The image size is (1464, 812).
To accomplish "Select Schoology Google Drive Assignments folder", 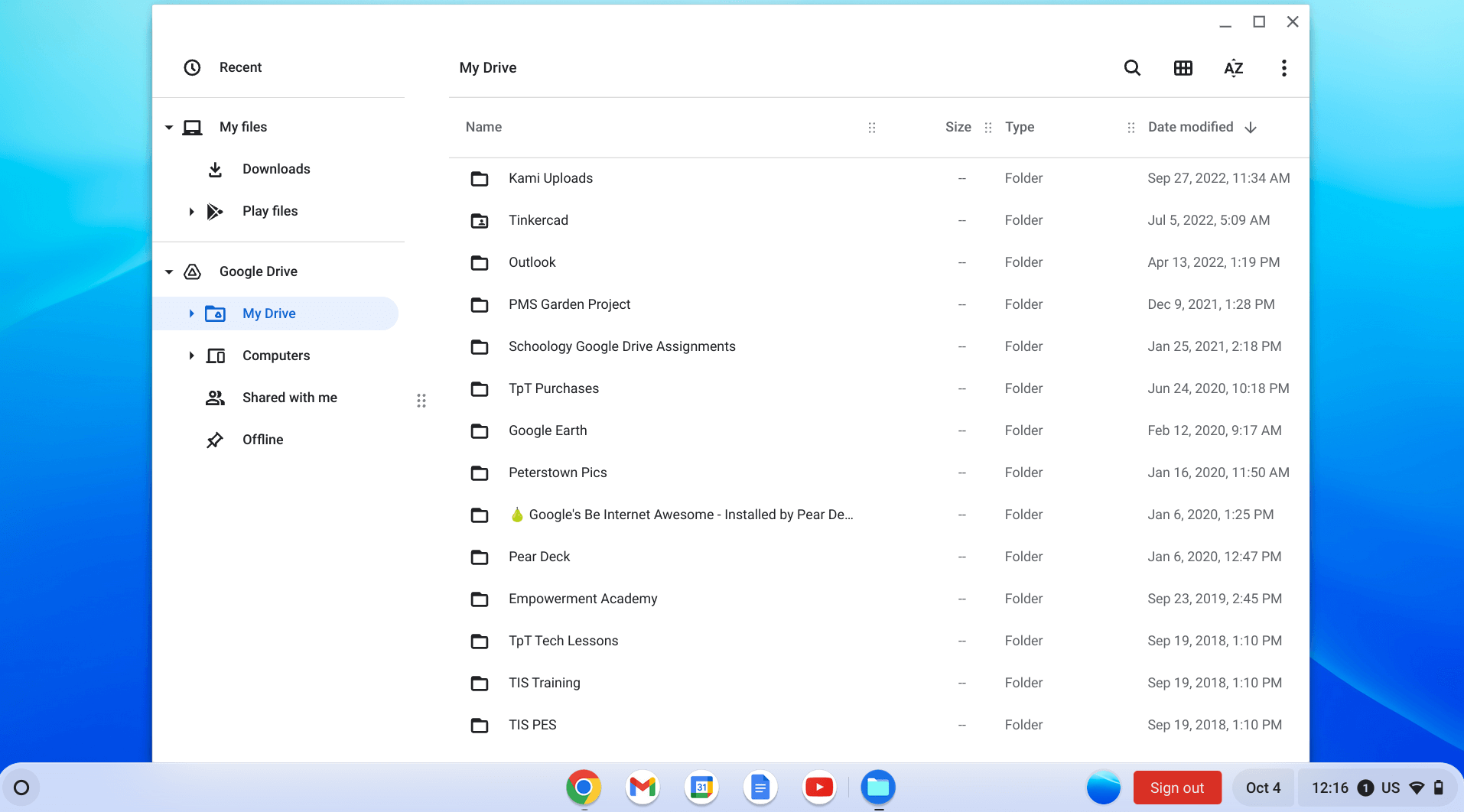I will (x=879, y=346).
